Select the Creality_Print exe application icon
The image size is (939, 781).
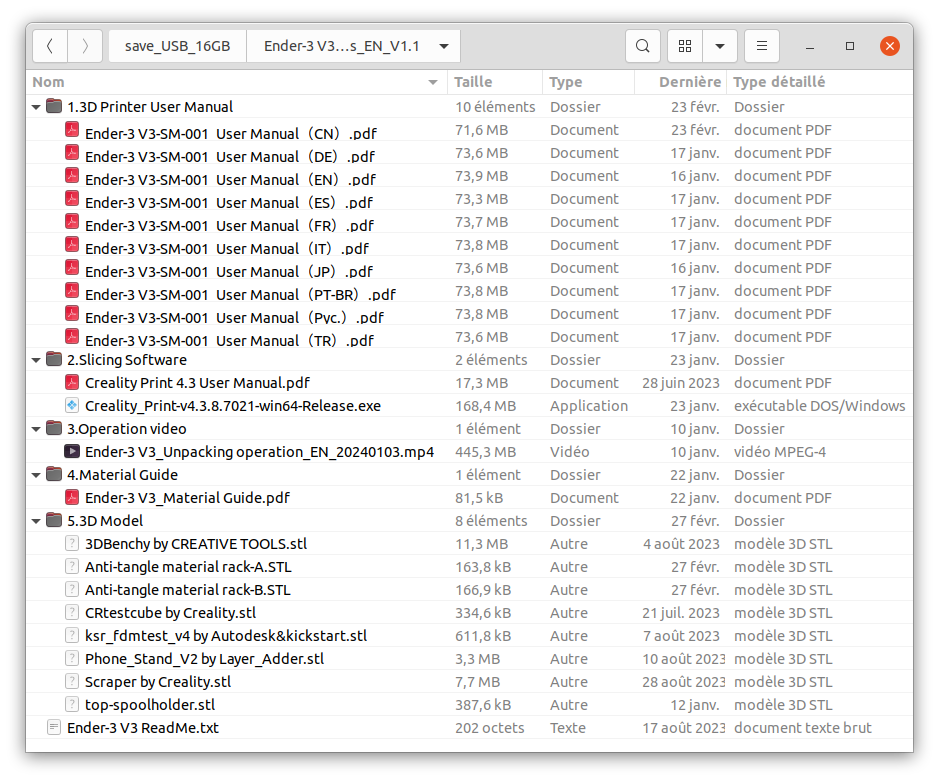pos(72,405)
